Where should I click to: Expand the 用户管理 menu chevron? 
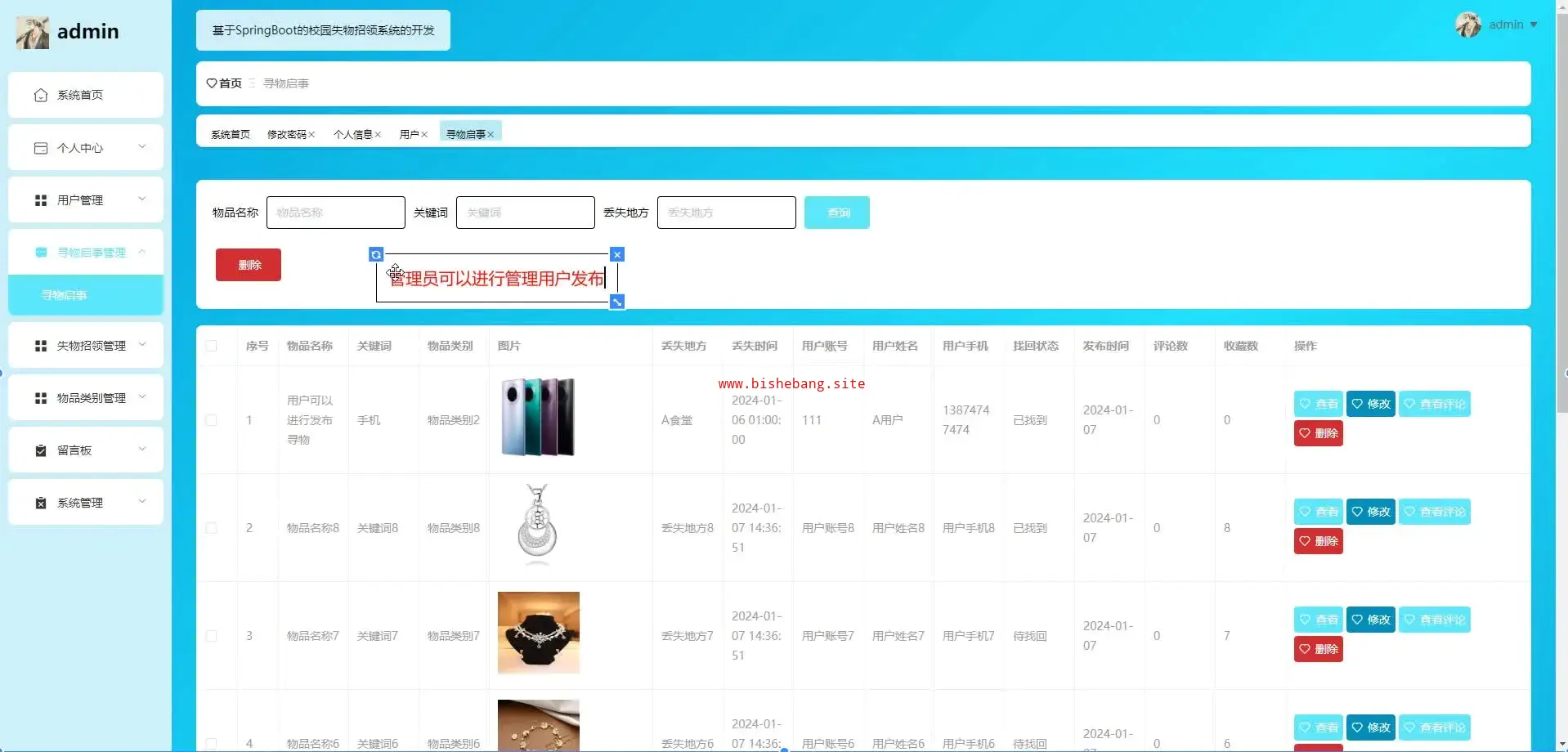pos(142,199)
